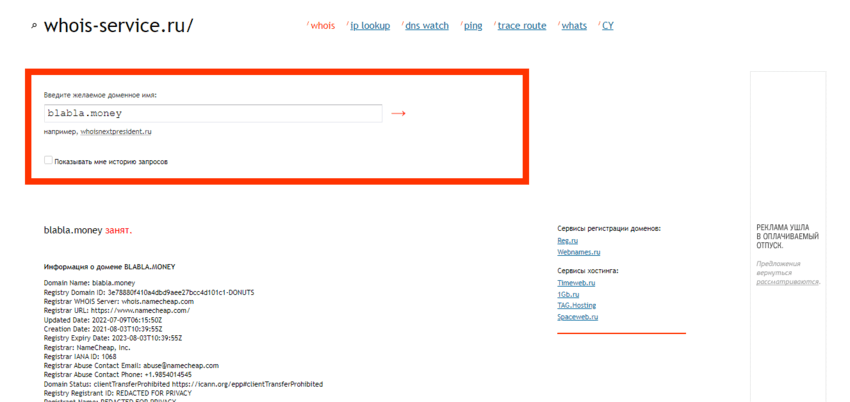Open the whats navigation link
The image size is (850, 402).
574,26
